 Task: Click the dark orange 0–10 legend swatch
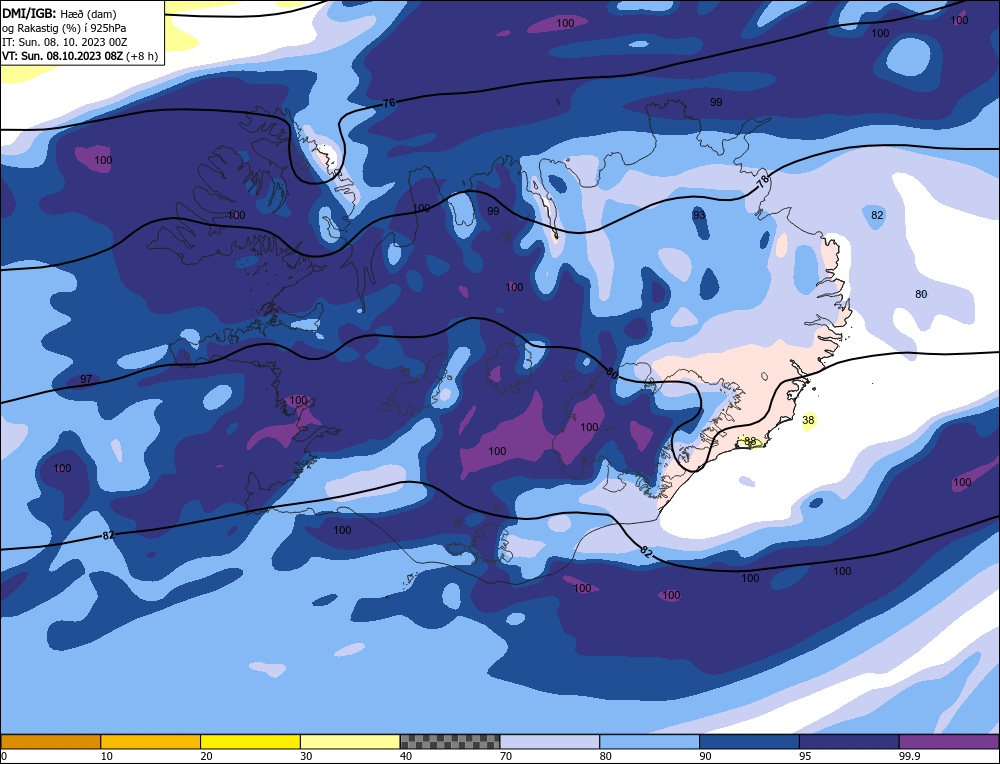point(50,741)
